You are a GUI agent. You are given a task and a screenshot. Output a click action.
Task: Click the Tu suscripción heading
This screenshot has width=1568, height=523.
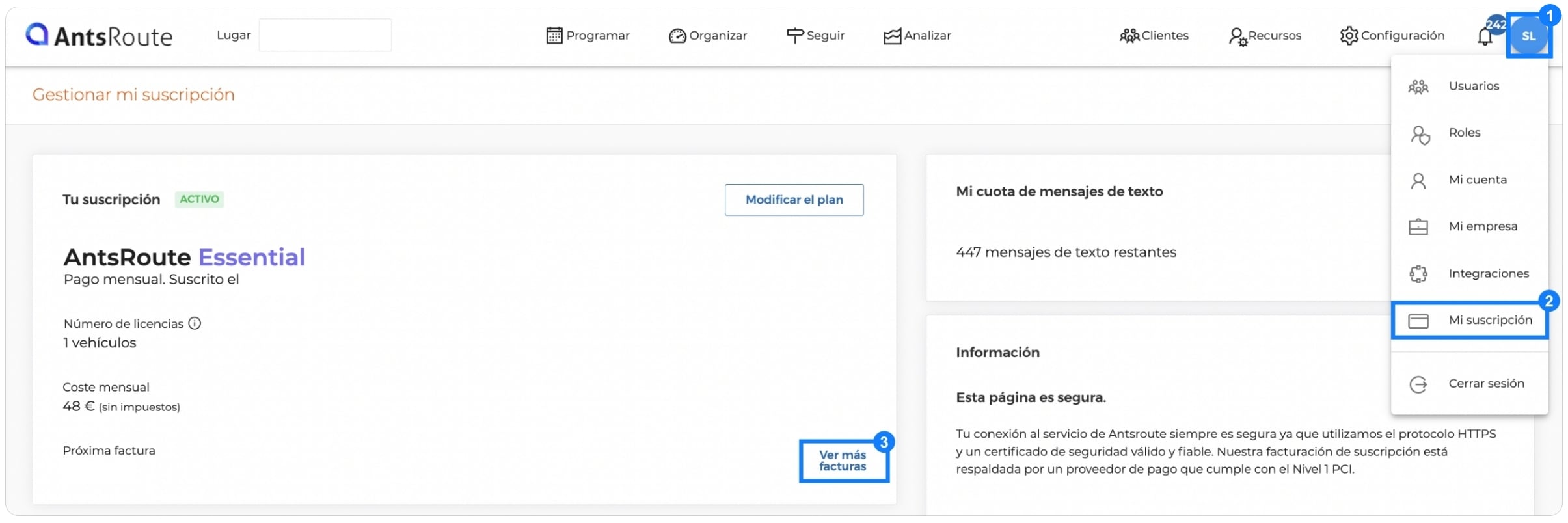click(x=111, y=200)
